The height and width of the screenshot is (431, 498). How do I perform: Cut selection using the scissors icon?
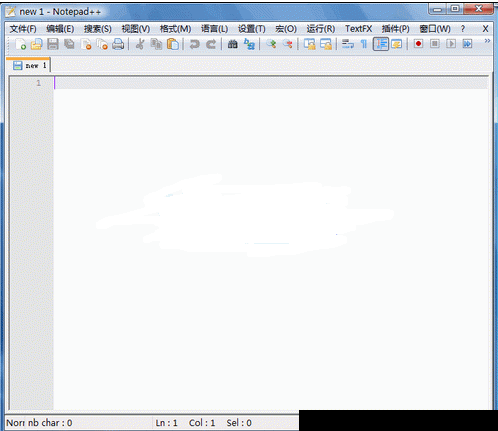[140, 44]
